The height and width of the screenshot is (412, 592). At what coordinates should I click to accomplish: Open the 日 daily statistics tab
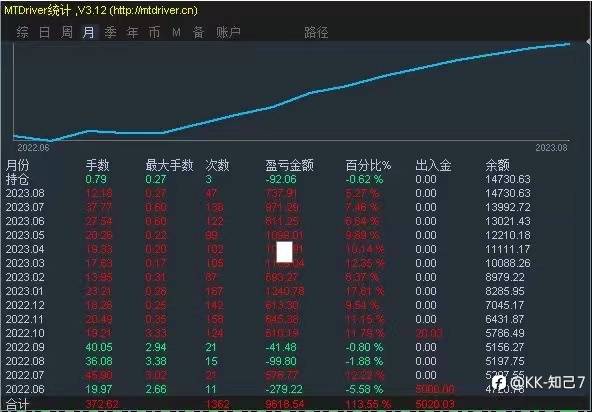pos(45,32)
